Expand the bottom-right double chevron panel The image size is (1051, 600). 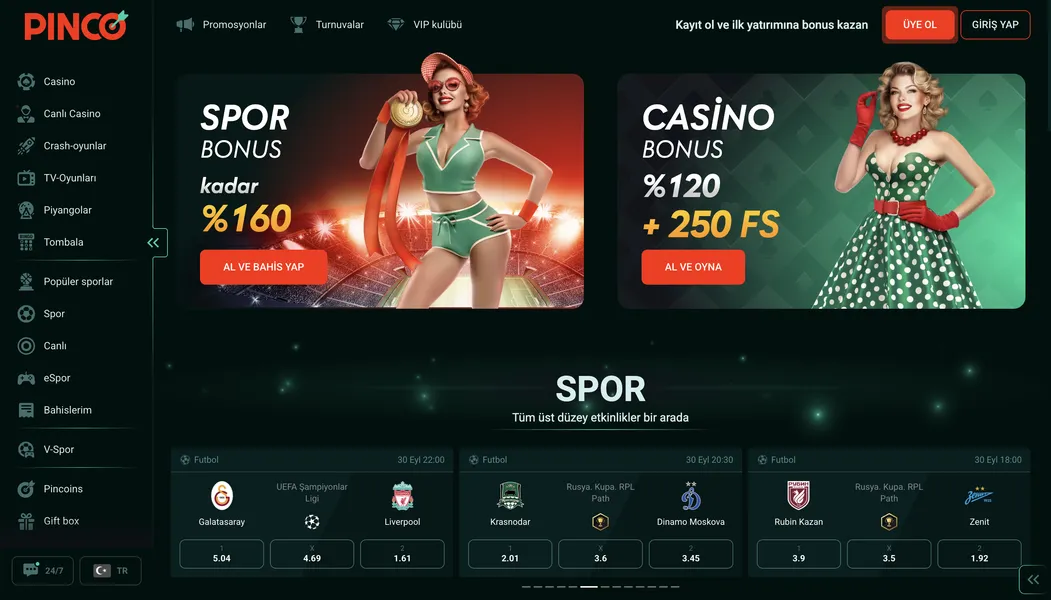1033,580
